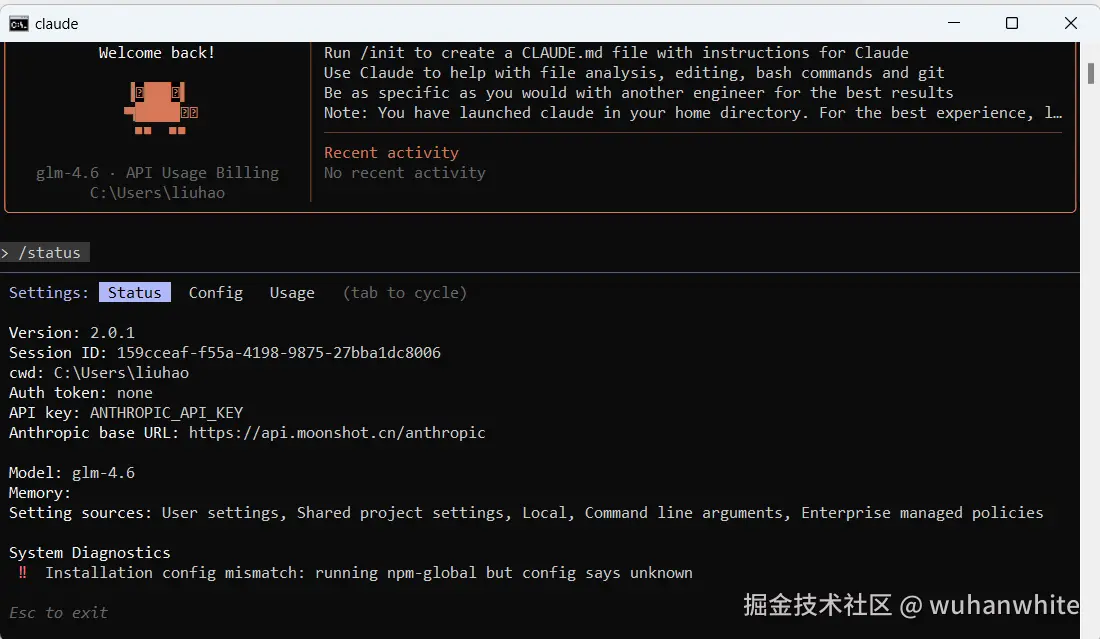Click the 'Esc to exit' hint
The height and width of the screenshot is (639, 1100).
58,612
